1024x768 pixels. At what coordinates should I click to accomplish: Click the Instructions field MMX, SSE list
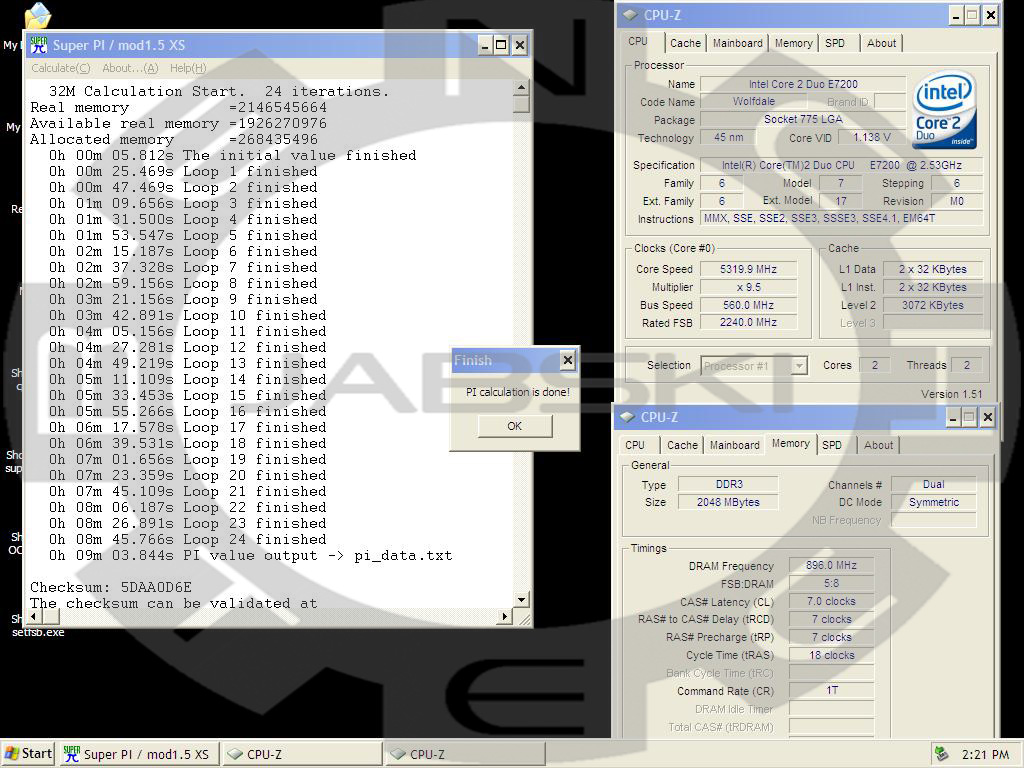pyautogui.click(x=842, y=219)
